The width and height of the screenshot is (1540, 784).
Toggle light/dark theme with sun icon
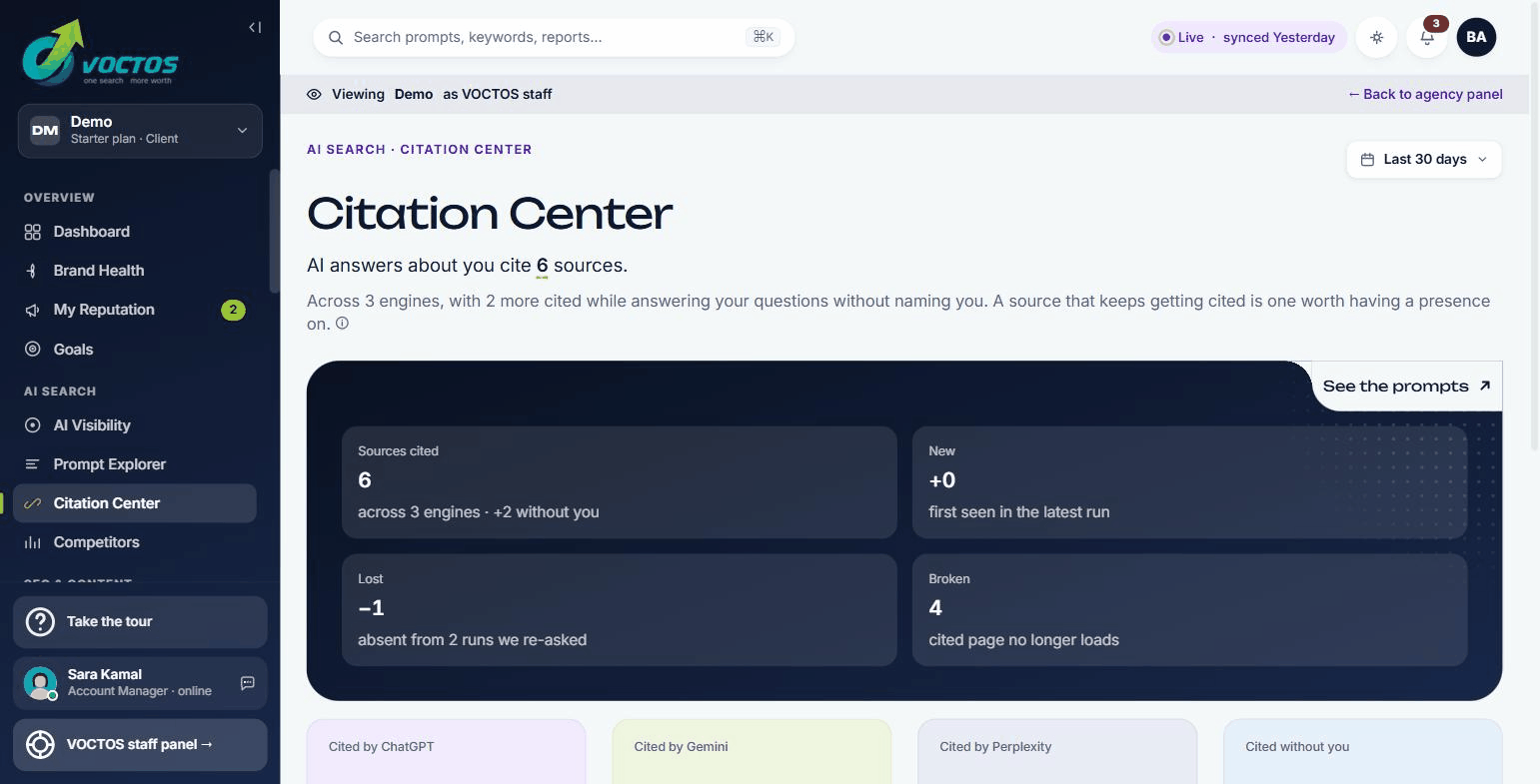1377,38
